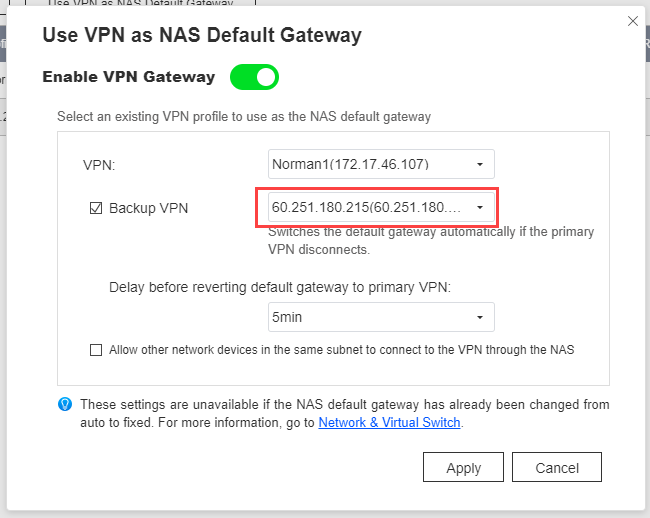Viewport: 650px width, 518px height.
Task: Close the dialog with the X icon
Action: pyautogui.click(x=633, y=21)
